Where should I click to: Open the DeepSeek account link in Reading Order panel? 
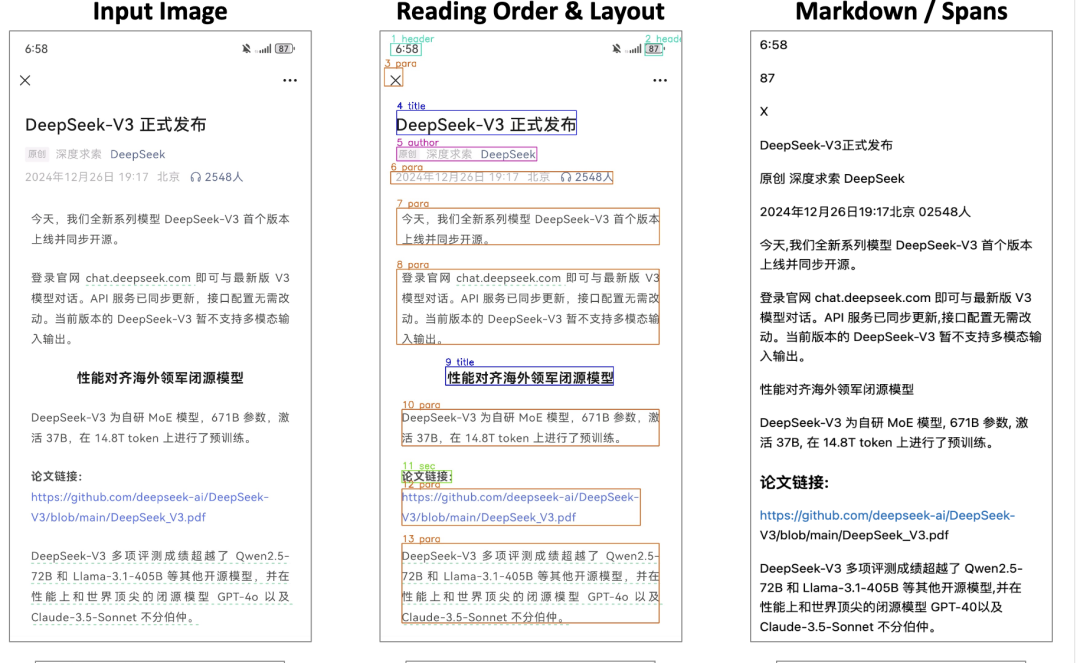coord(508,154)
